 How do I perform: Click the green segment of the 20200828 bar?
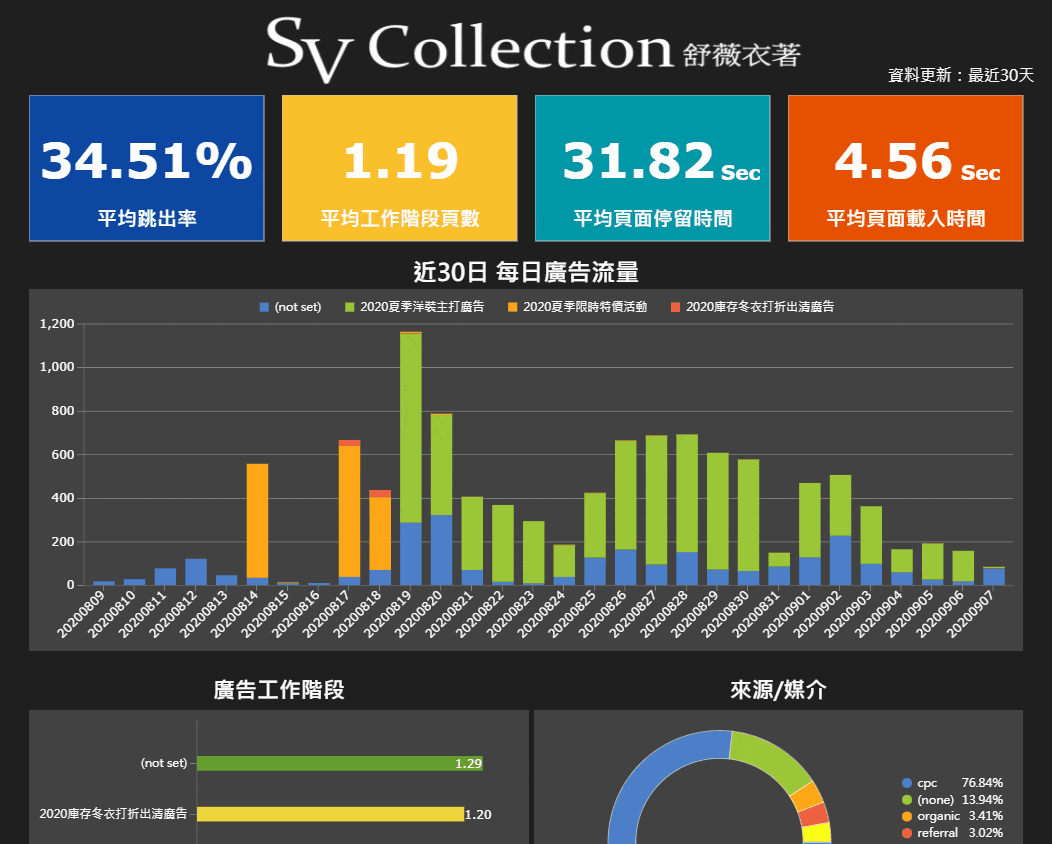click(x=687, y=493)
